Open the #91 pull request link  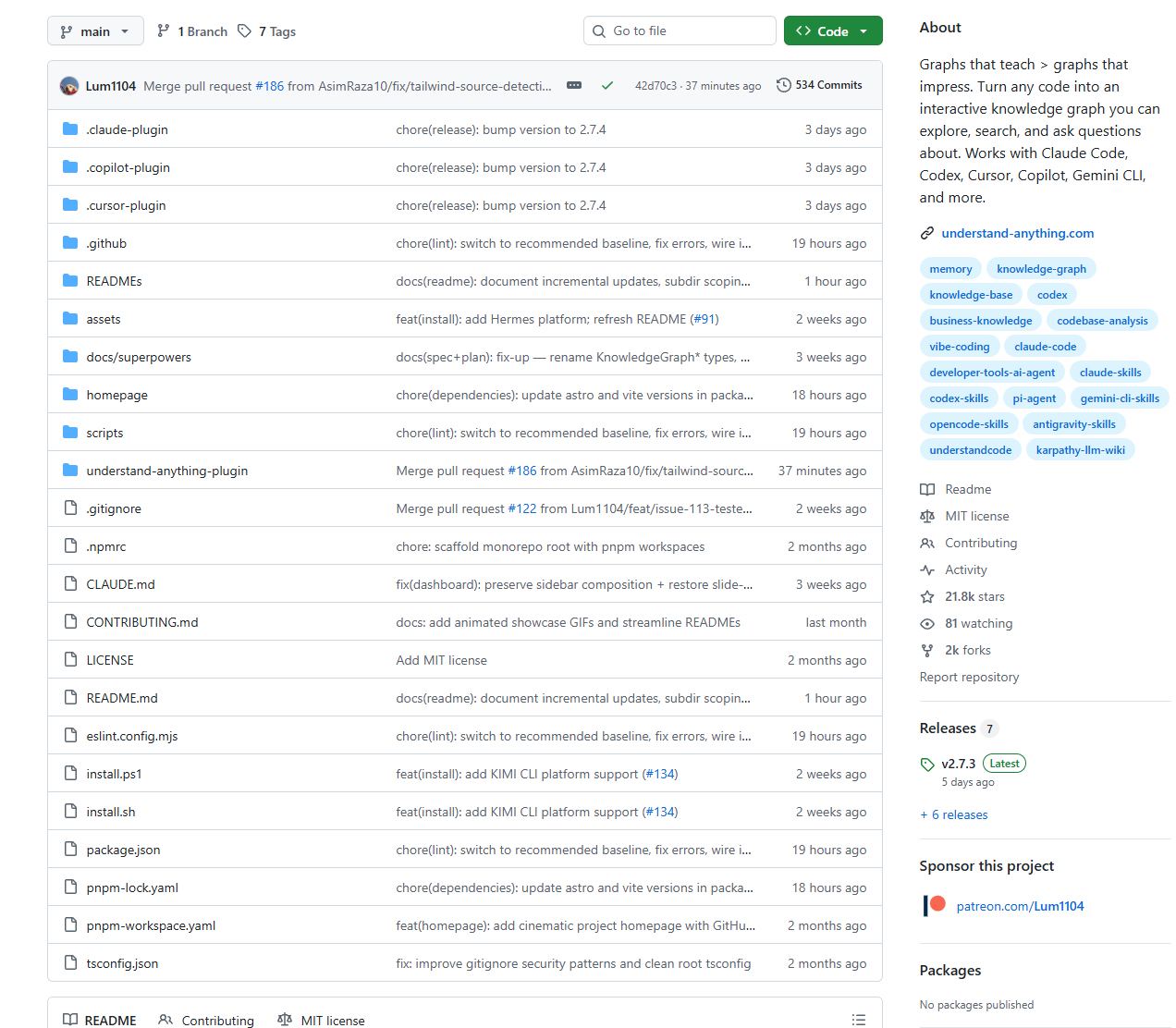pos(704,319)
